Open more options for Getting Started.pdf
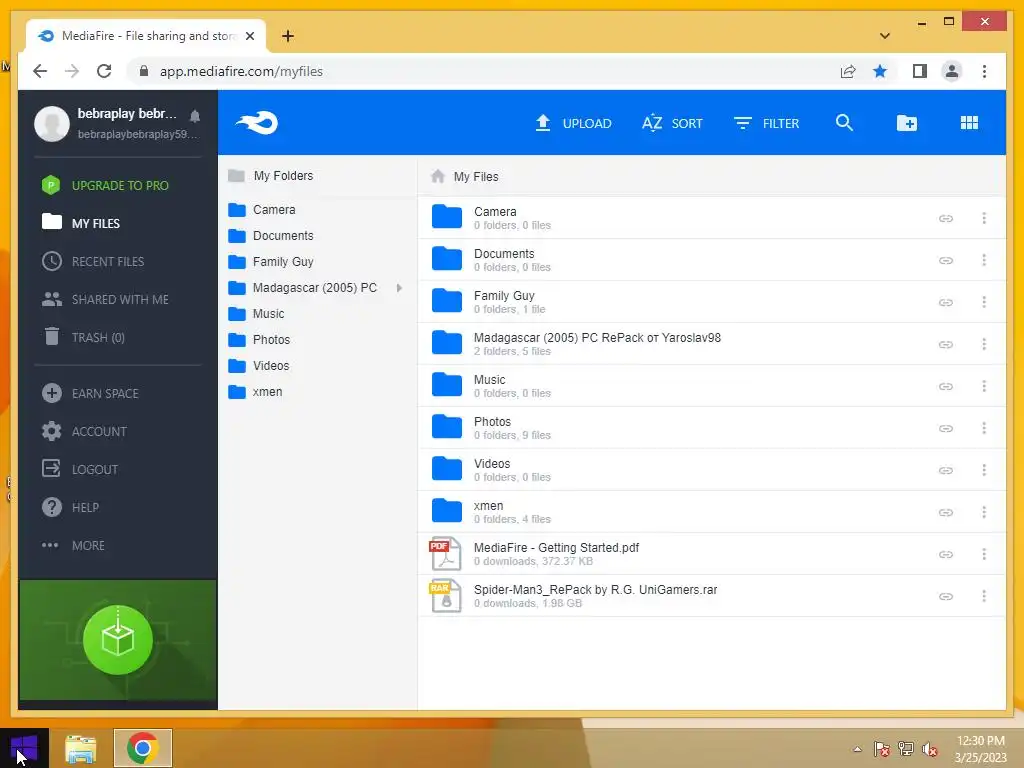Viewport: 1024px width, 768px height. tap(984, 554)
